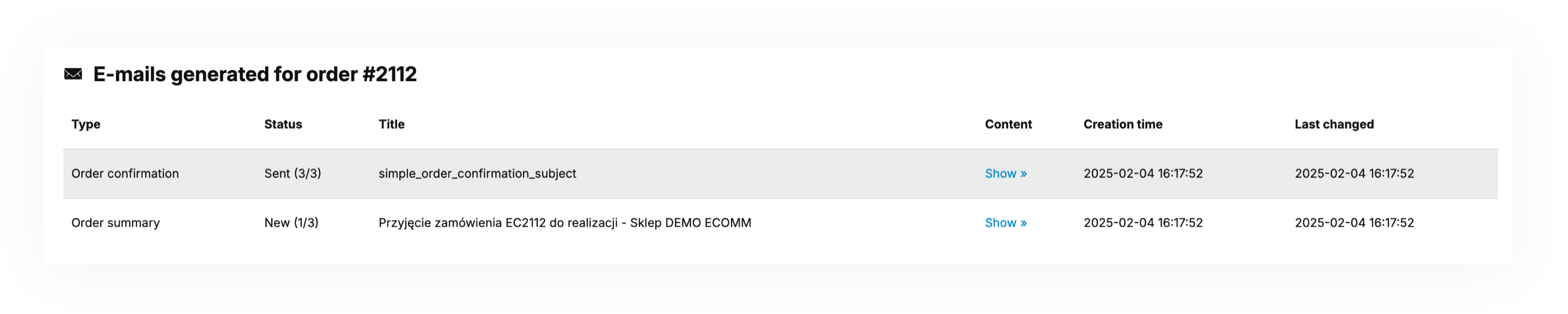This screenshot has height=314, width=1568.
Task: Click the envelope icon beside the heading
Action: [x=73, y=75]
